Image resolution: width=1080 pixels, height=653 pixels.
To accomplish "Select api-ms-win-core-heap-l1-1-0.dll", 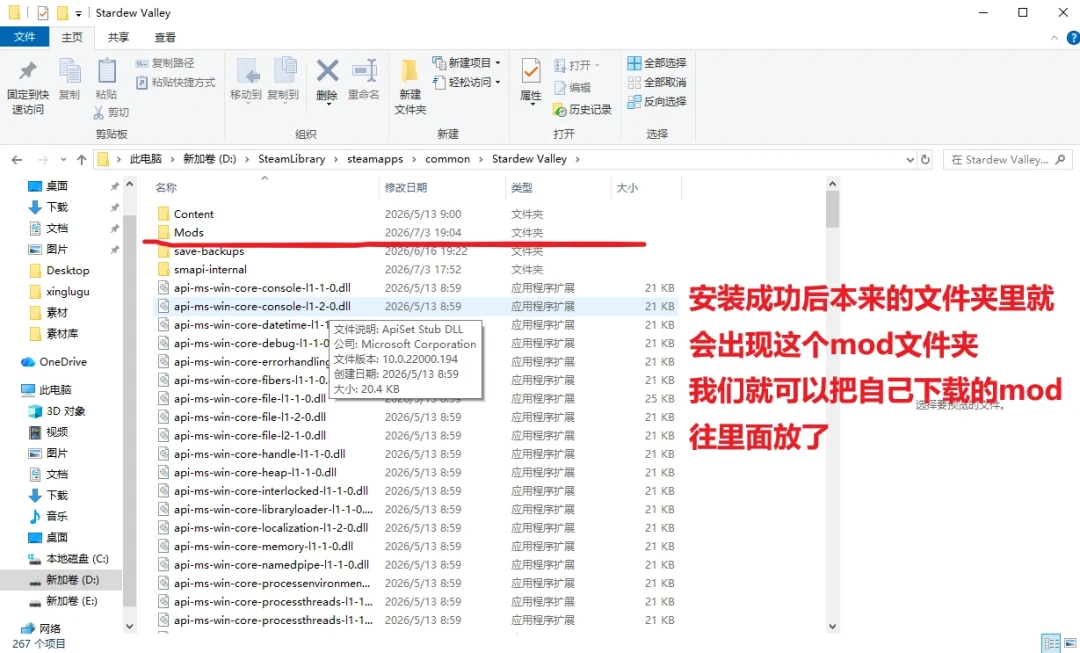I will click(255, 473).
